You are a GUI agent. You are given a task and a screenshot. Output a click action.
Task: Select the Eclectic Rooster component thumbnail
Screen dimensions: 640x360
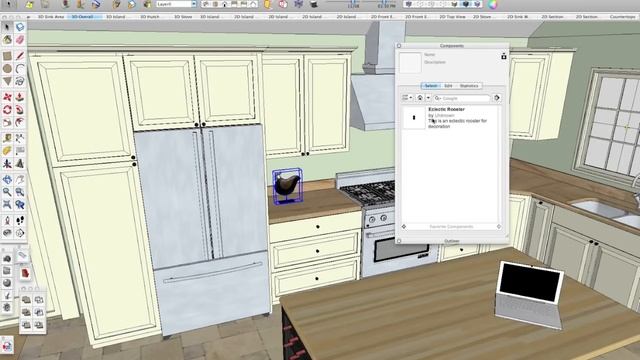click(x=414, y=118)
